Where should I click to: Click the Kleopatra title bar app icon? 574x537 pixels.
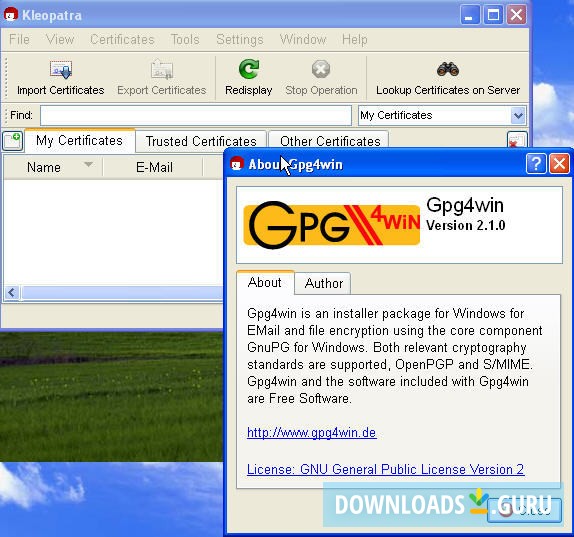tap(11, 15)
